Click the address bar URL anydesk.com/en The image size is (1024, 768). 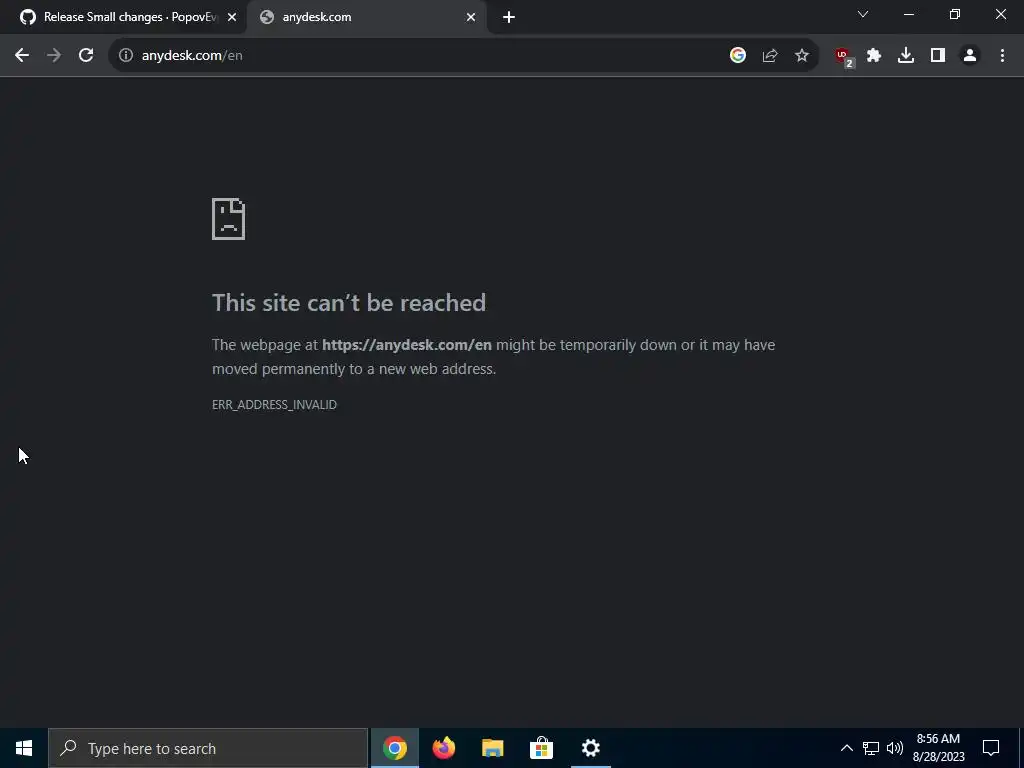(x=192, y=56)
